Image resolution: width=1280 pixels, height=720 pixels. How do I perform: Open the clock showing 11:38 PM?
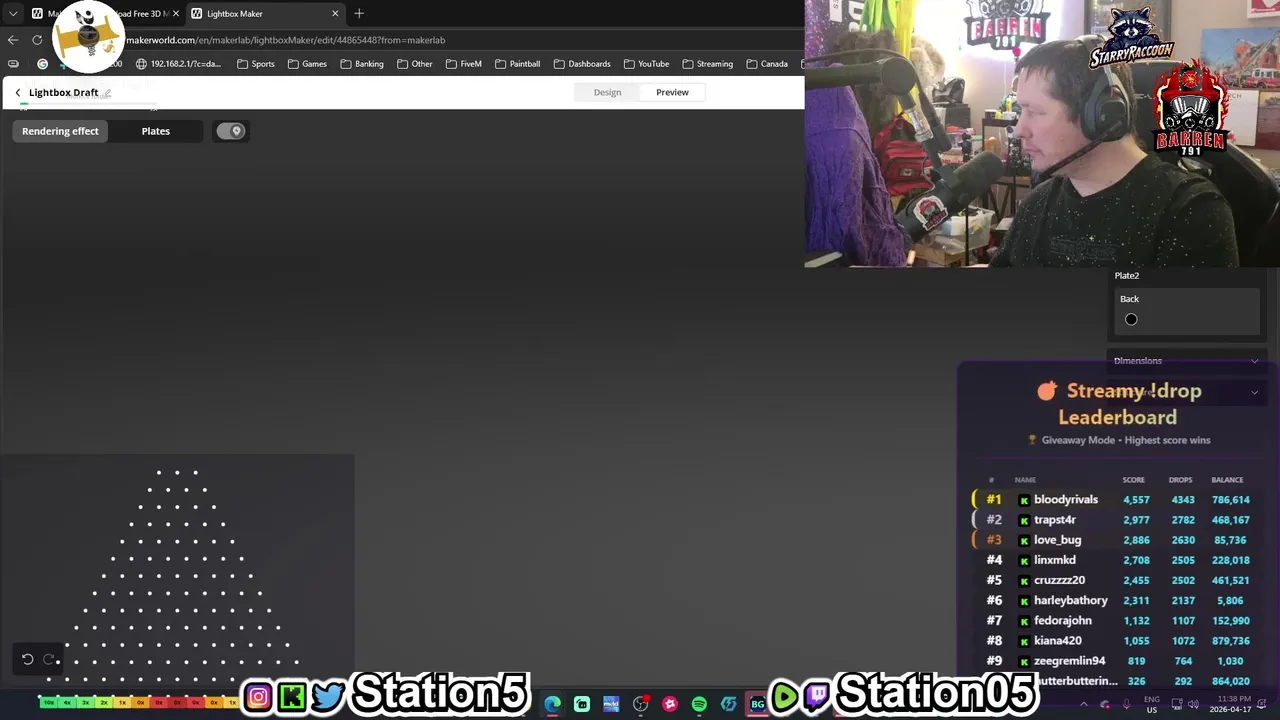coord(1230,704)
